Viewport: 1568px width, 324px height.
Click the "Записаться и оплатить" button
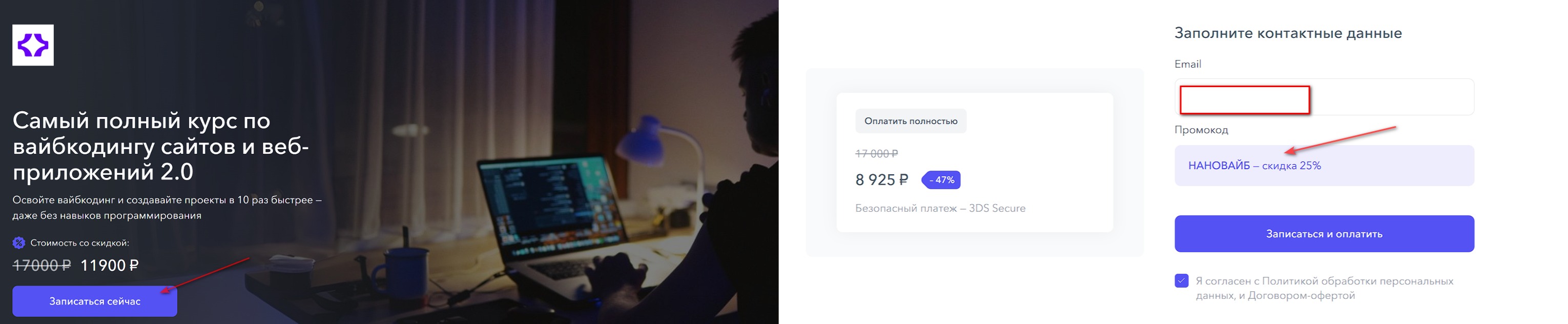[1324, 234]
